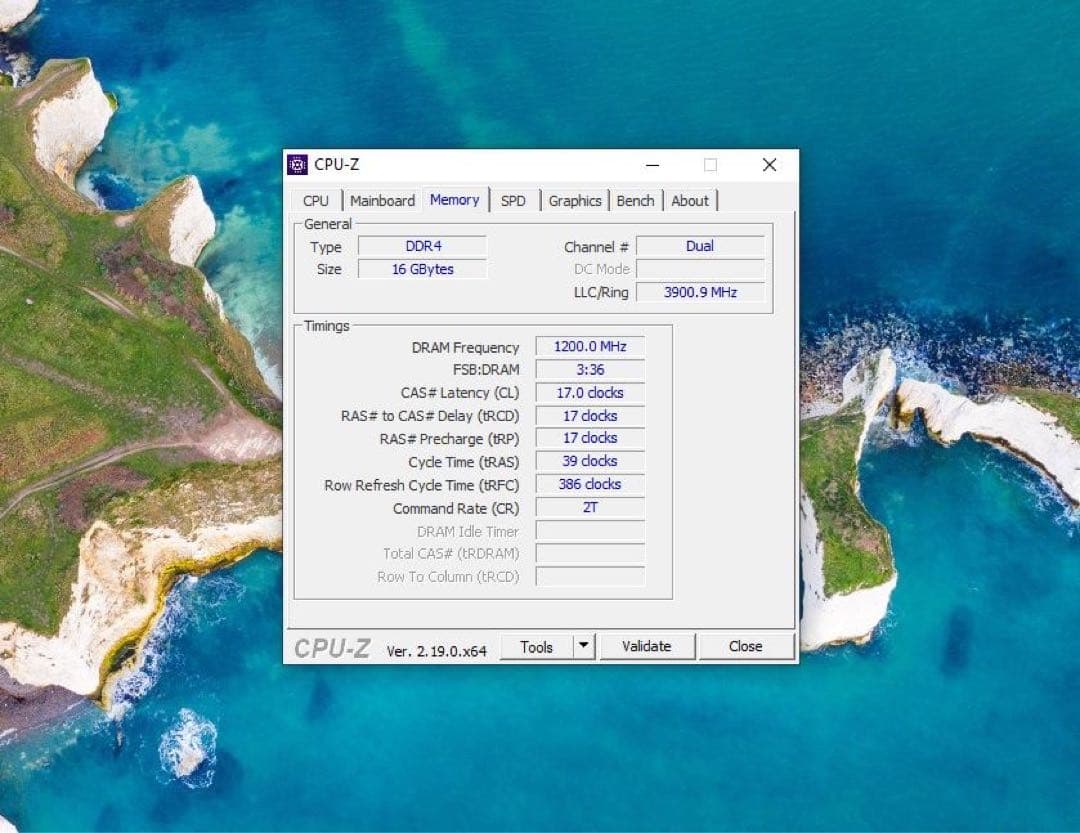Viewport: 1080px width, 833px height.
Task: Click the 2T Command Rate value
Action: click(590, 508)
